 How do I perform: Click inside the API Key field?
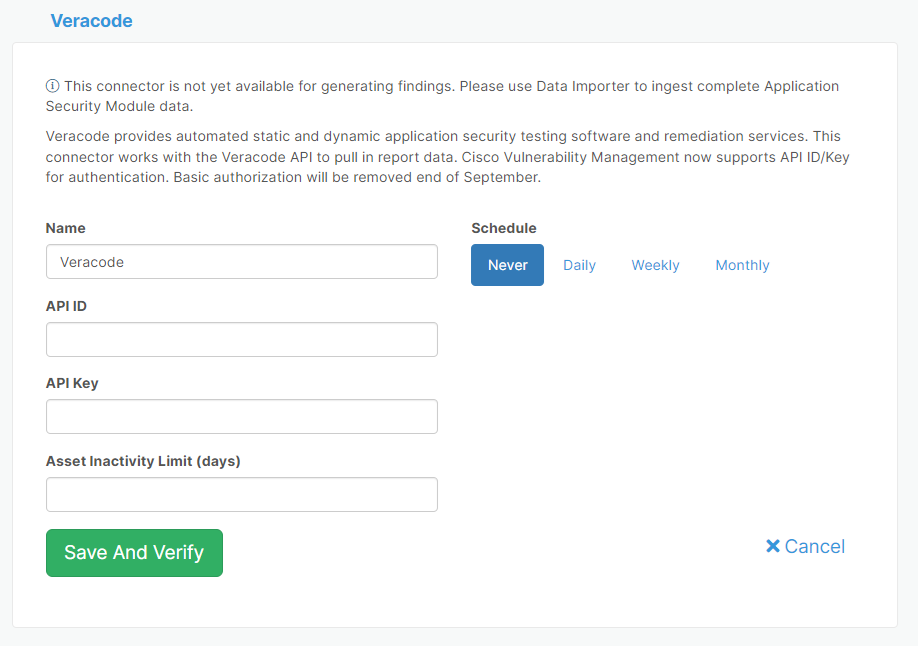242,416
